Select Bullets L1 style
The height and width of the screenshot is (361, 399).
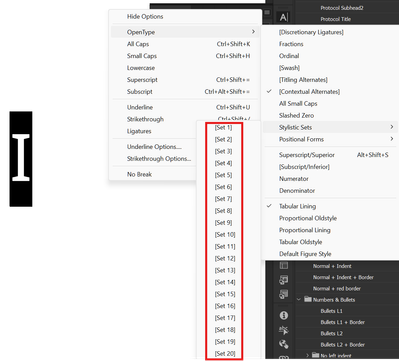coord(331,311)
